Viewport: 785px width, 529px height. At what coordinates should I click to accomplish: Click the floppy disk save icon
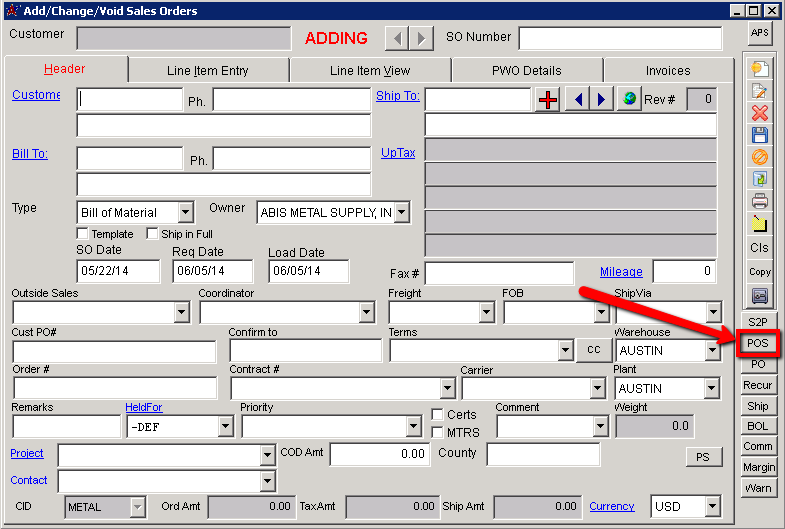(x=760, y=135)
